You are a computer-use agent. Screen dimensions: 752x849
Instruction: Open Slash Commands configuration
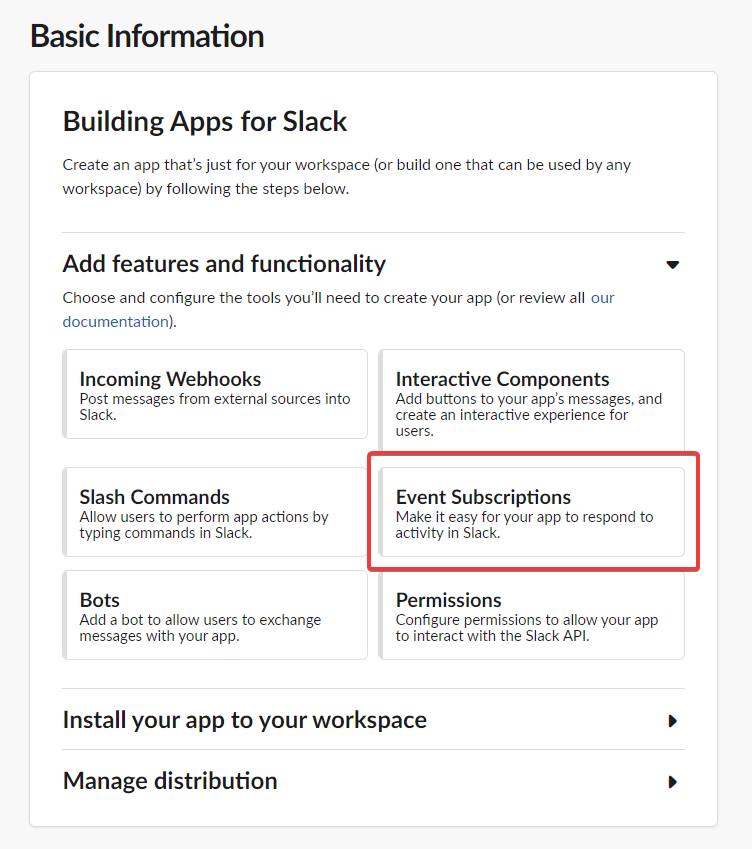coord(155,497)
